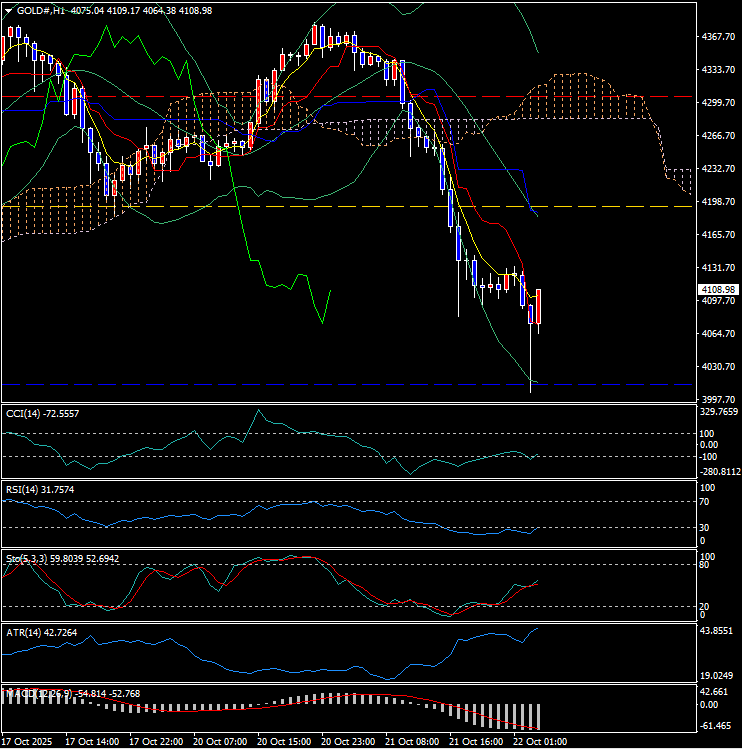The height and width of the screenshot is (749, 742).
Task: Click the current price tag 4108.98
Action: pos(717,289)
